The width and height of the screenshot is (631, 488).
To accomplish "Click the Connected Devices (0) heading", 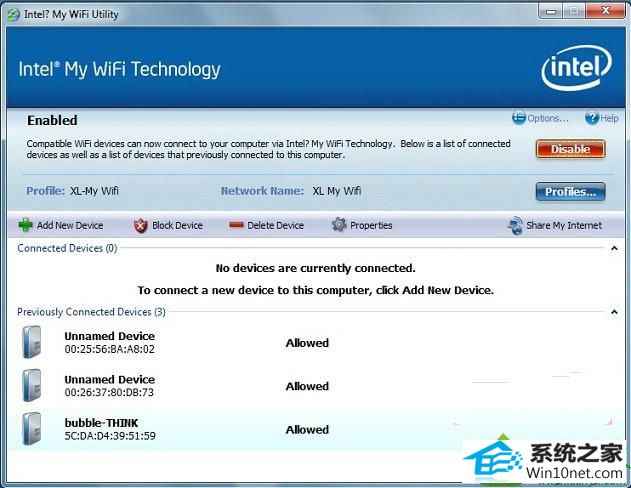I will (x=67, y=248).
